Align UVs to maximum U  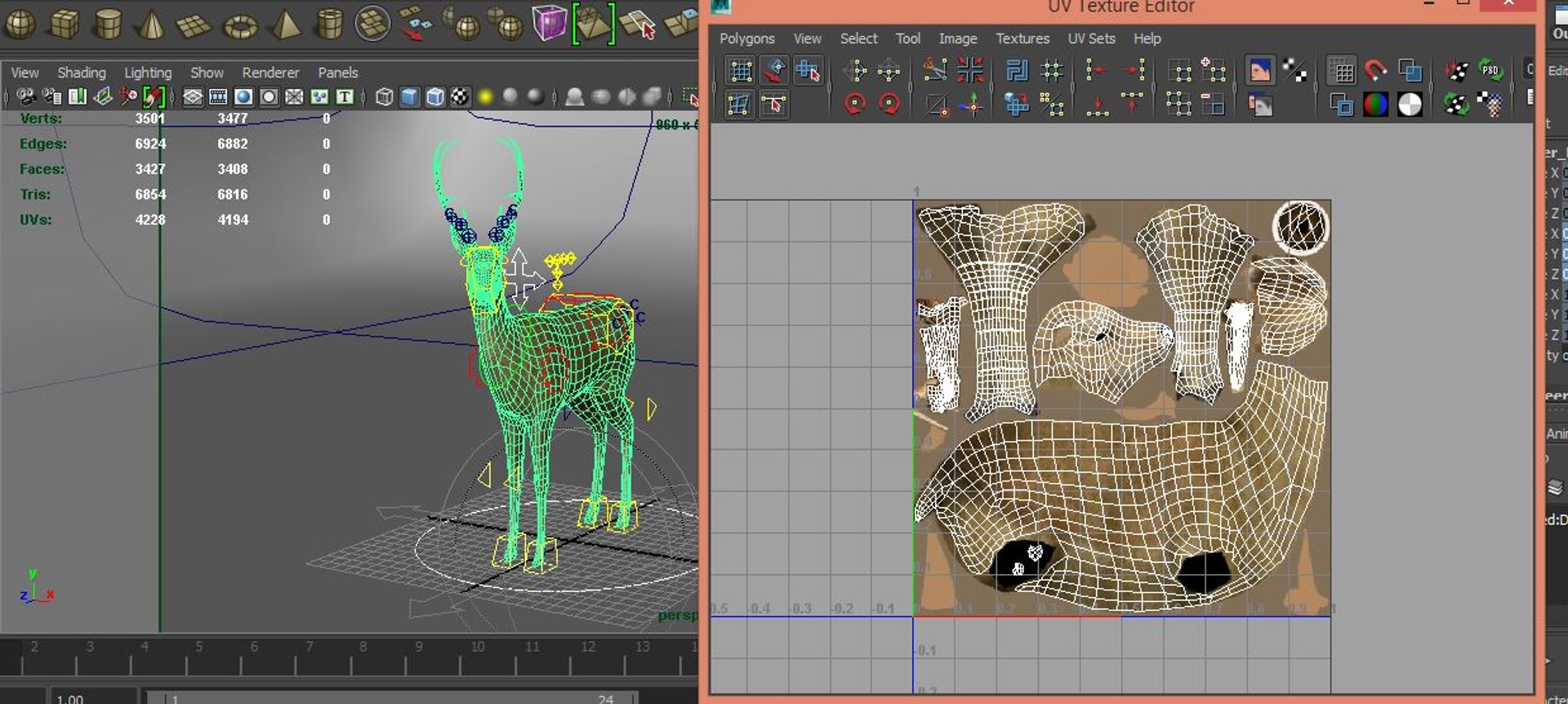click(1134, 71)
